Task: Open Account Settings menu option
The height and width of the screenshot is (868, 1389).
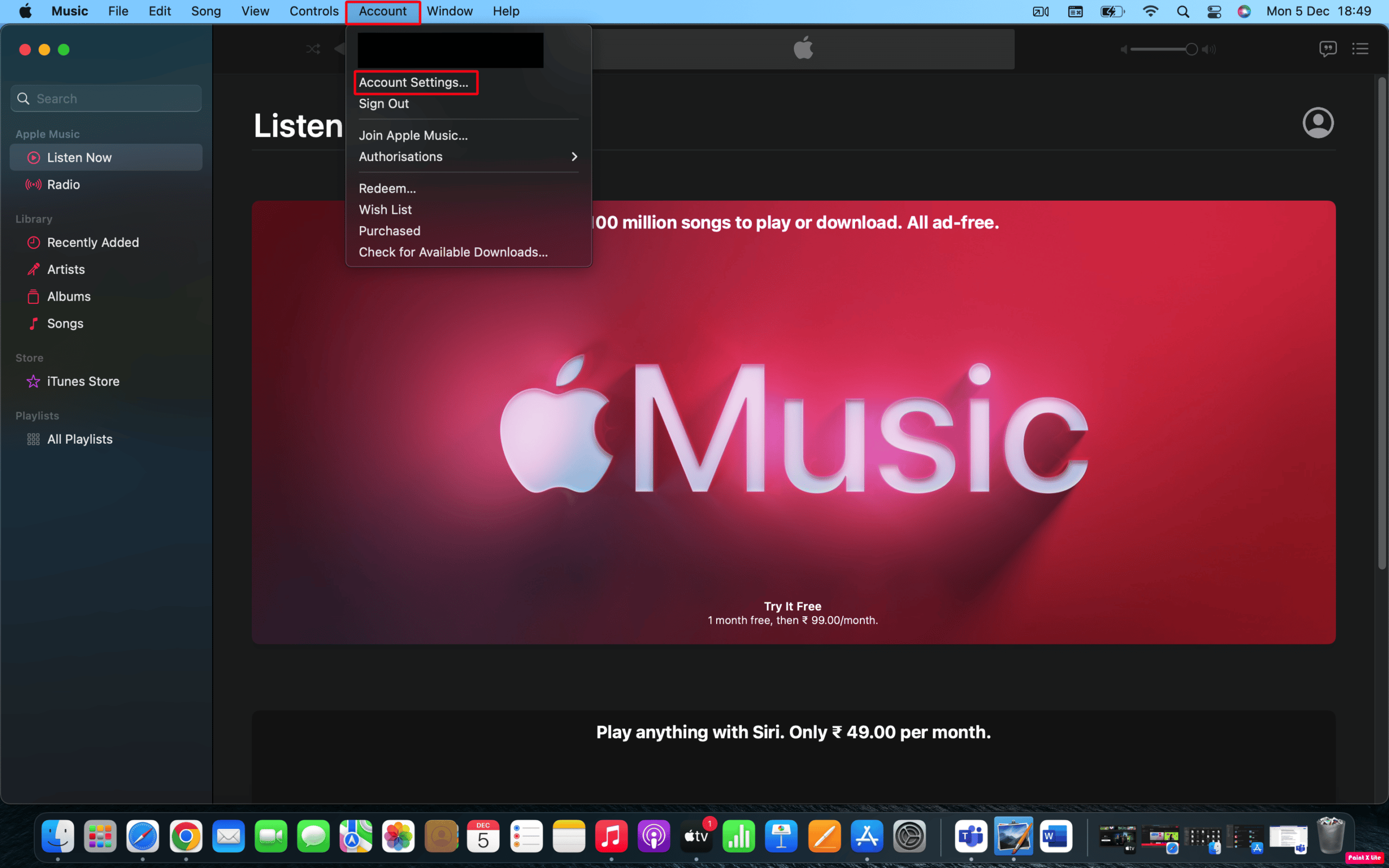Action: click(x=415, y=82)
